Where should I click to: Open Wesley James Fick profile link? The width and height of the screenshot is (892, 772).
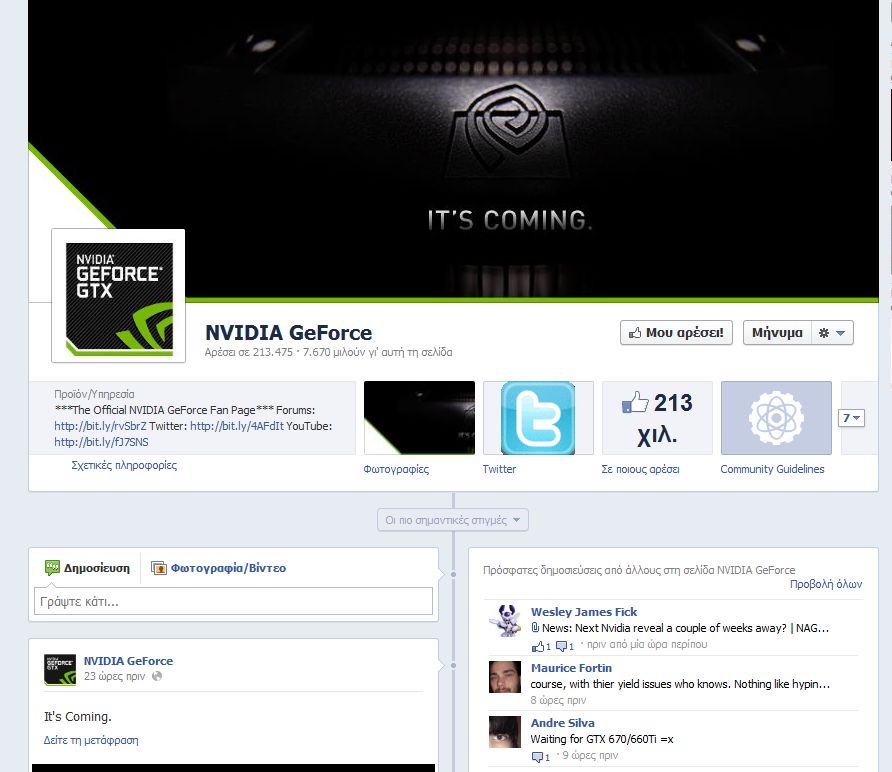point(584,612)
